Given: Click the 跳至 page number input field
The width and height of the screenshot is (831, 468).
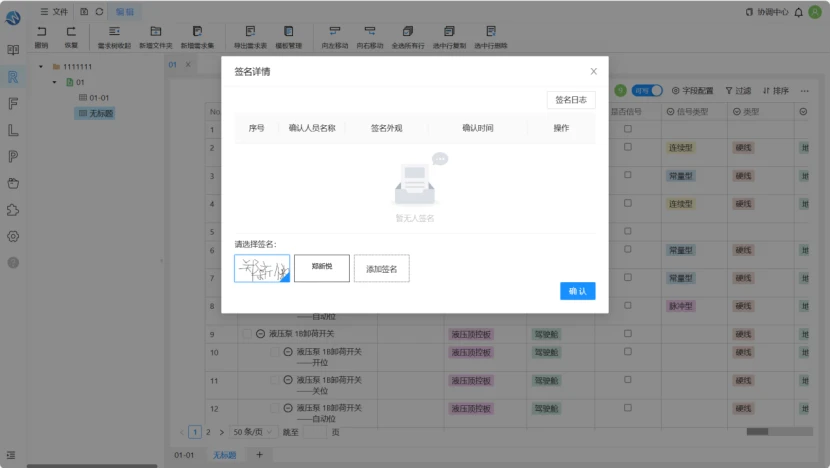Looking at the screenshot, I should point(315,432).
